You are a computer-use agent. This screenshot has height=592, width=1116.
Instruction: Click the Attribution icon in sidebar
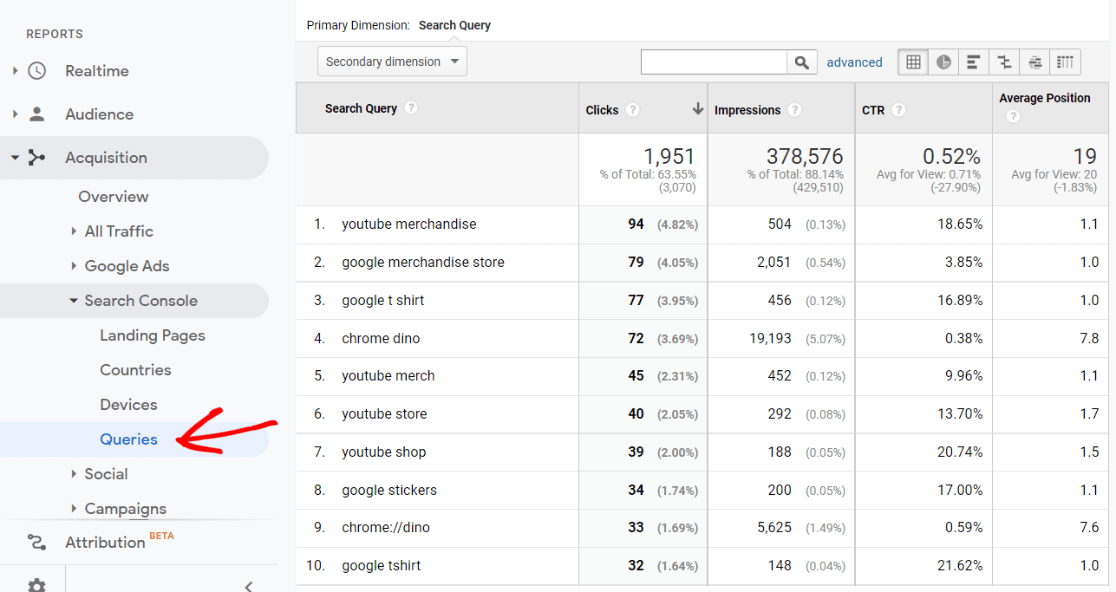(x=36, y=542)
